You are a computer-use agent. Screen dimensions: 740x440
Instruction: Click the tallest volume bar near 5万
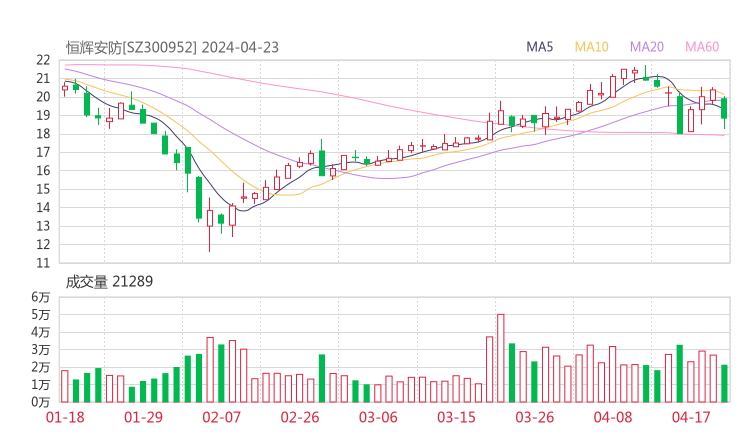point(501,358)
